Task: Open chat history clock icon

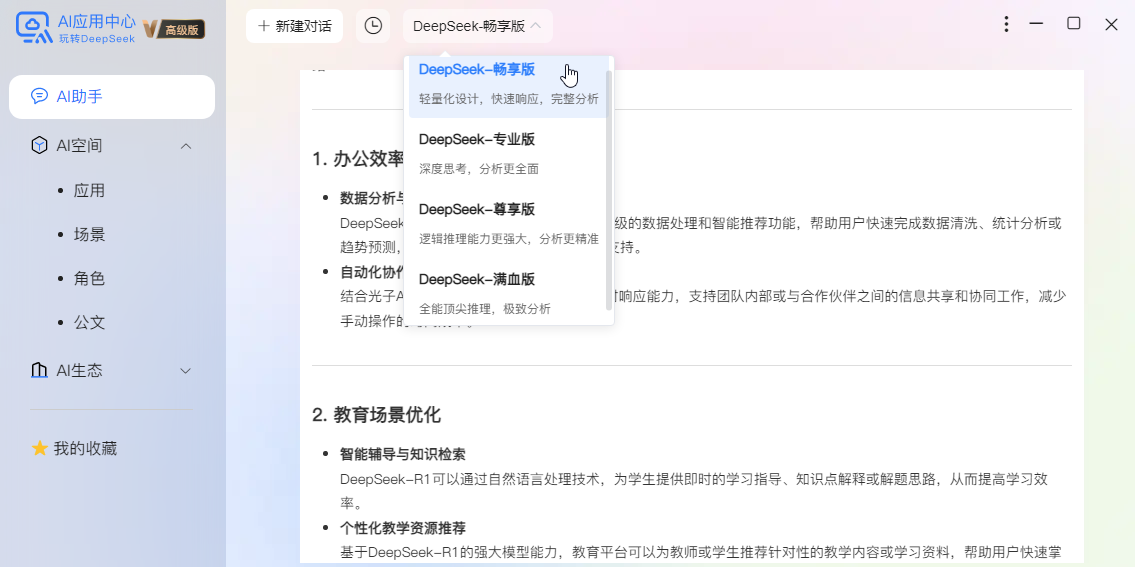Action: click(x=373, y=26)
